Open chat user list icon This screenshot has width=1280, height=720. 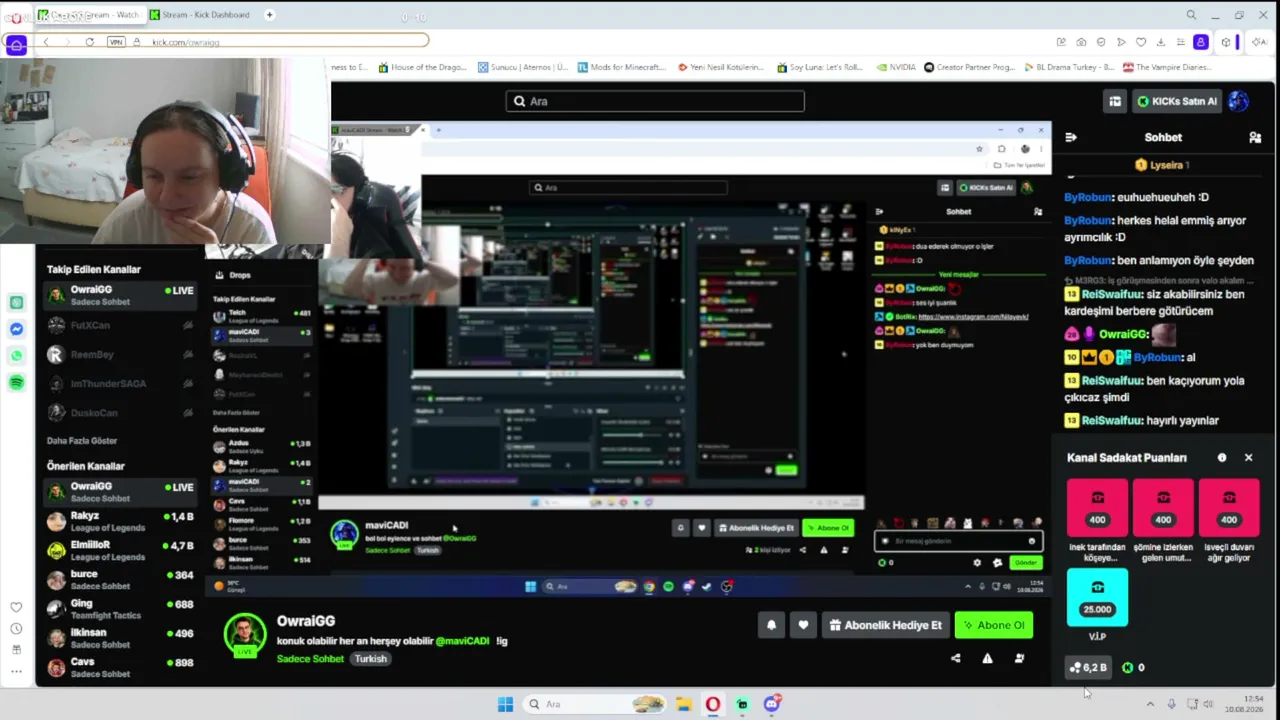1255,137
